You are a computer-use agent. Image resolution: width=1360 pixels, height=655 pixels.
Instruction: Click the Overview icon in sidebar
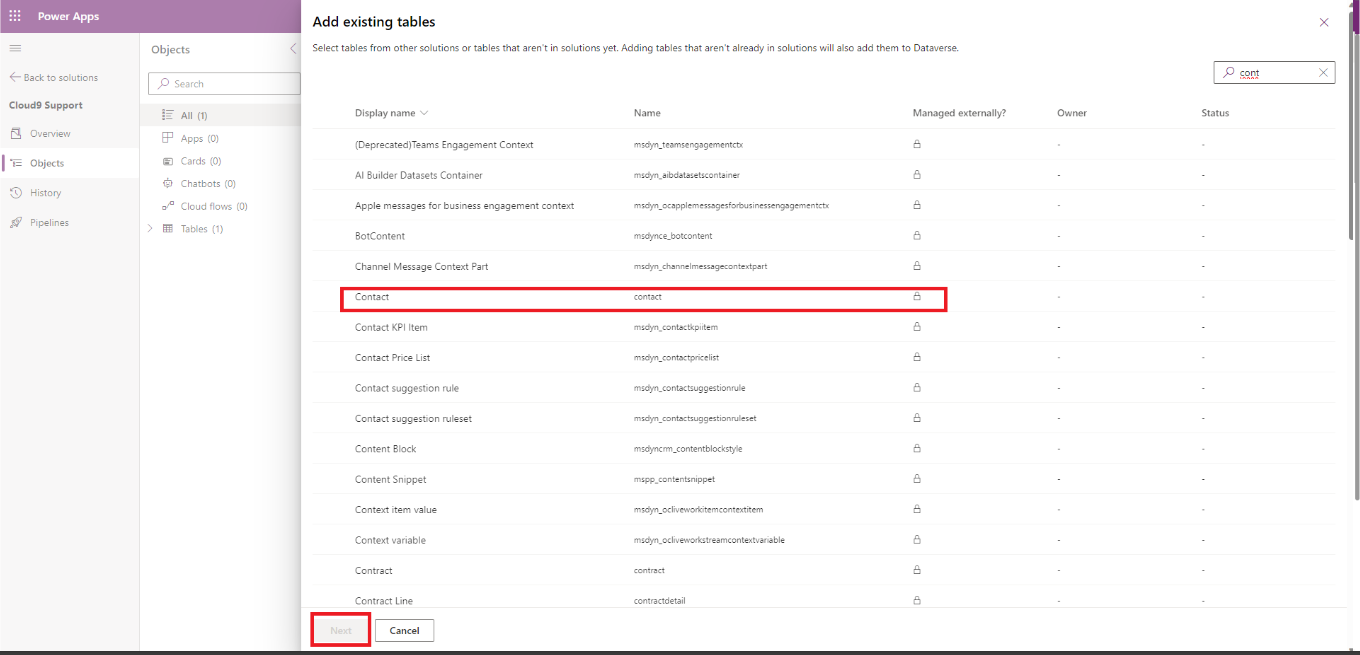tap(16, 133)
